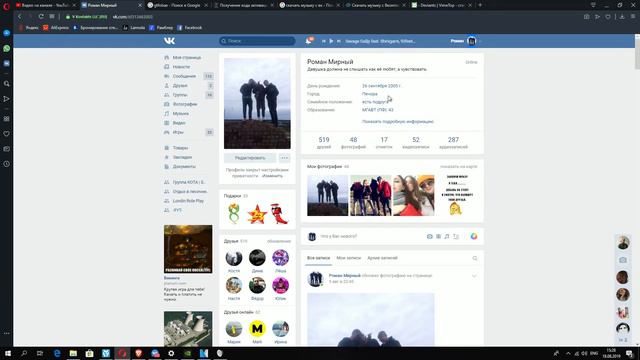
Task: Open the red star gift
Action: tap(257, 214)
